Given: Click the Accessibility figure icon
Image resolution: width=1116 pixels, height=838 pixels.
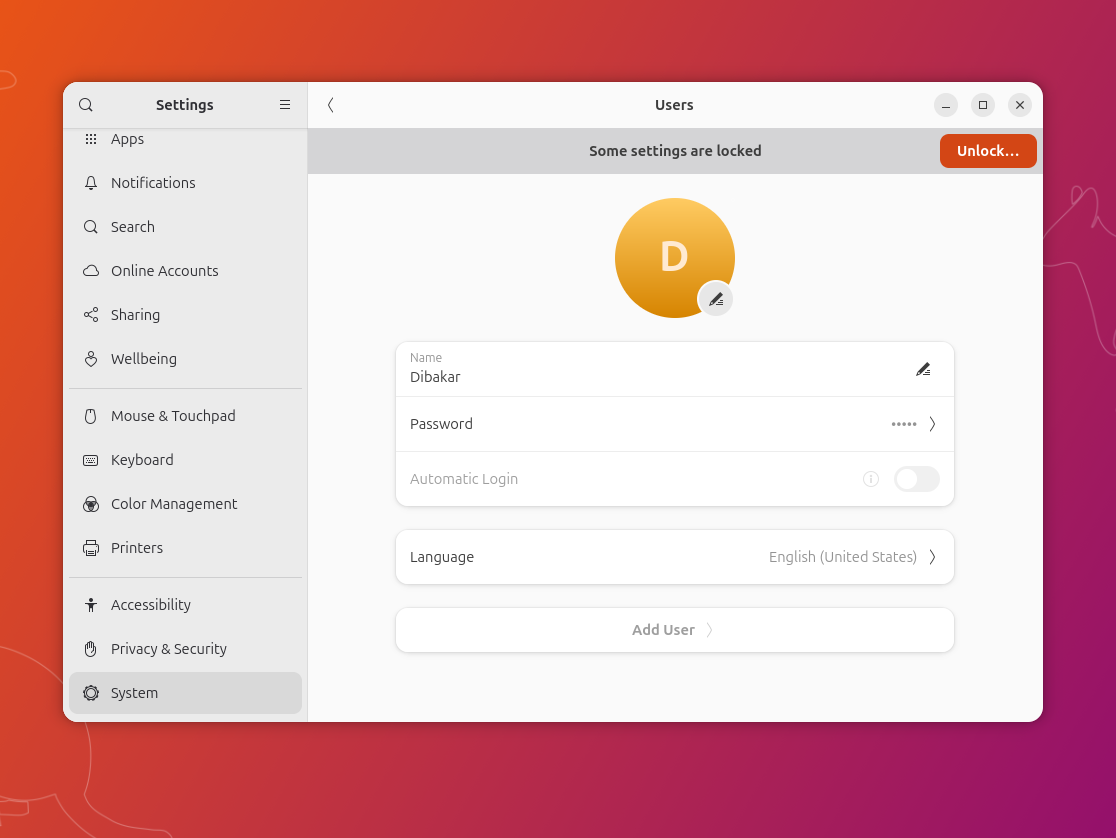Looking at the screenshot, I should (91, 605).
